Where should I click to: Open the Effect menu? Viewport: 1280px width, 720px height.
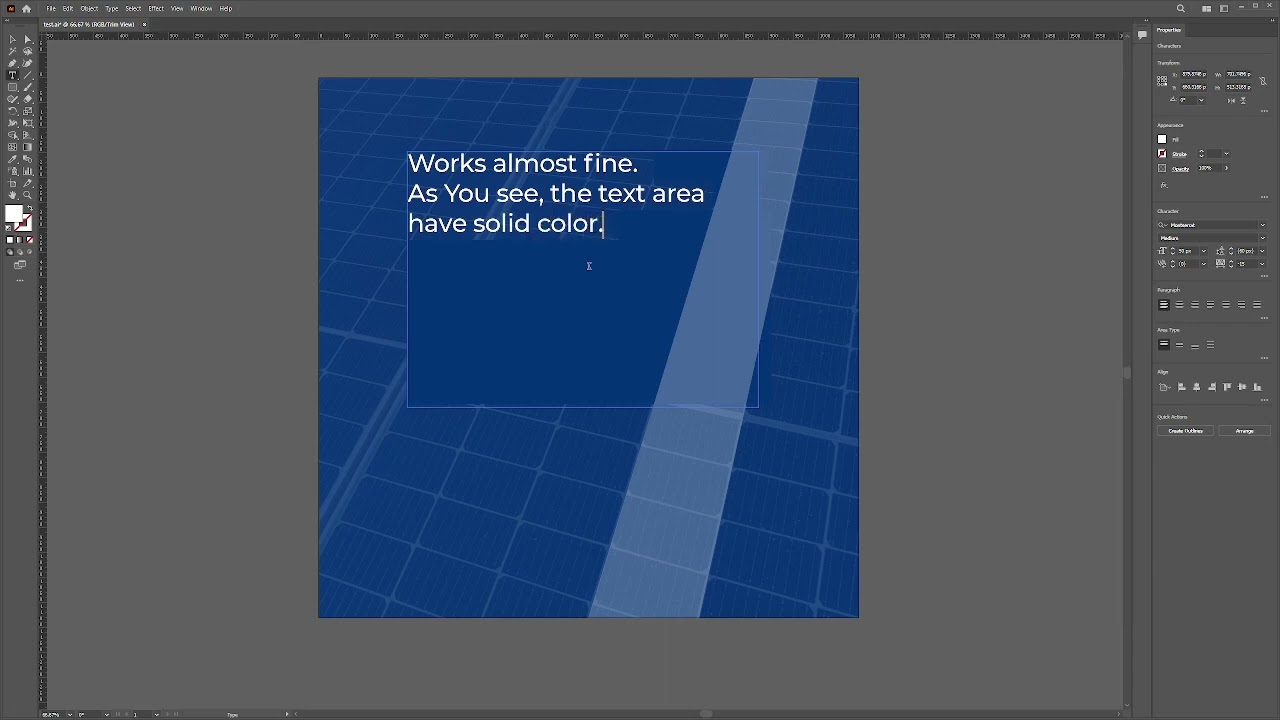click(156, 9)
